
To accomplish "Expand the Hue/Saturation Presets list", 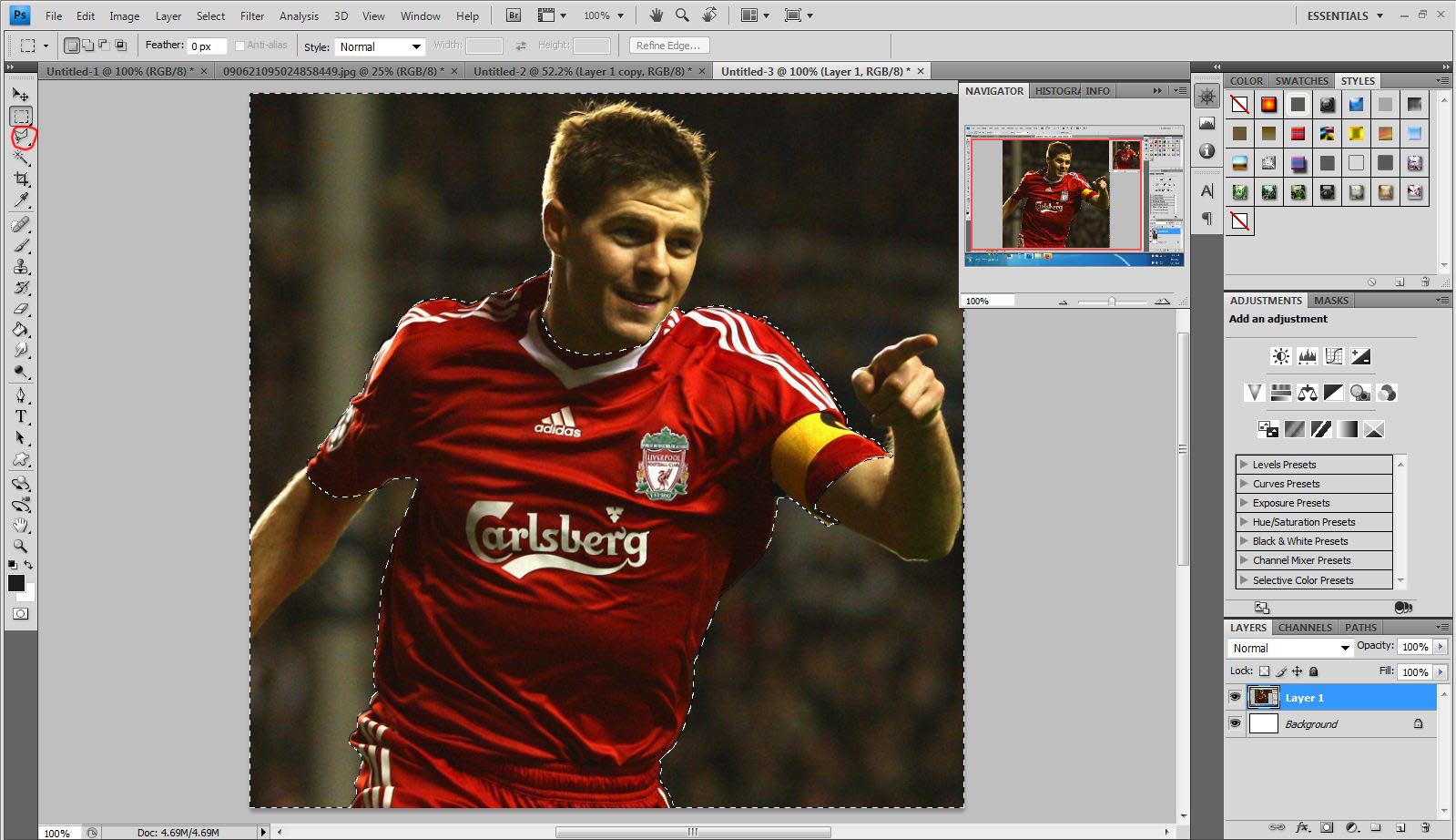I will pos(1244,522).
